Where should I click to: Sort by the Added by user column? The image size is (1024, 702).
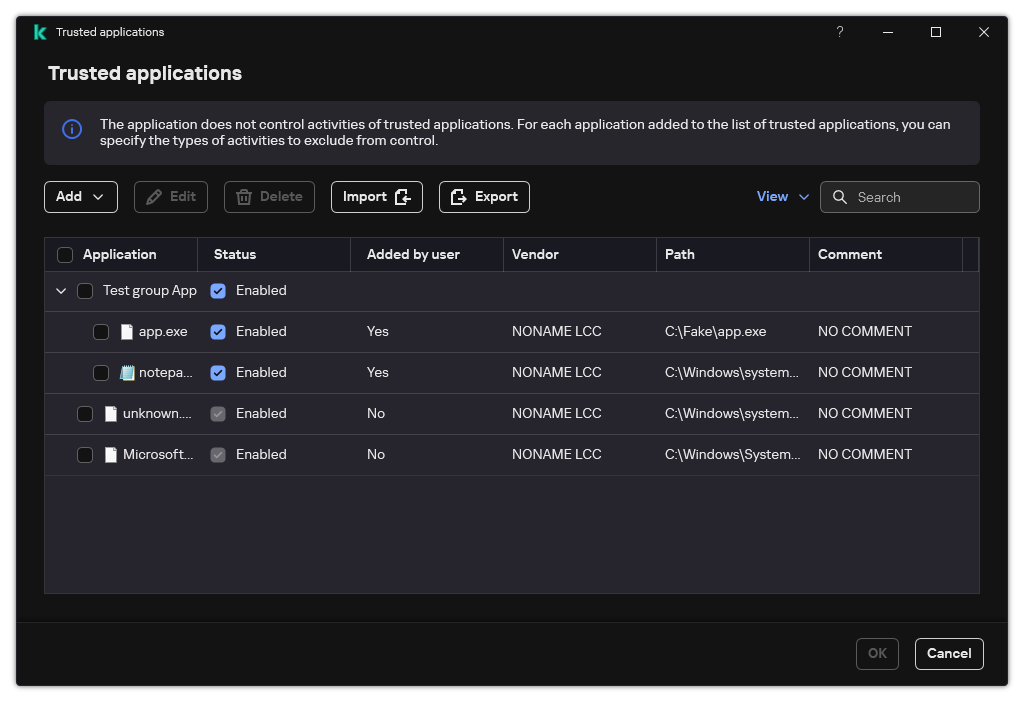pyautogui.click(x=413, y=255)
